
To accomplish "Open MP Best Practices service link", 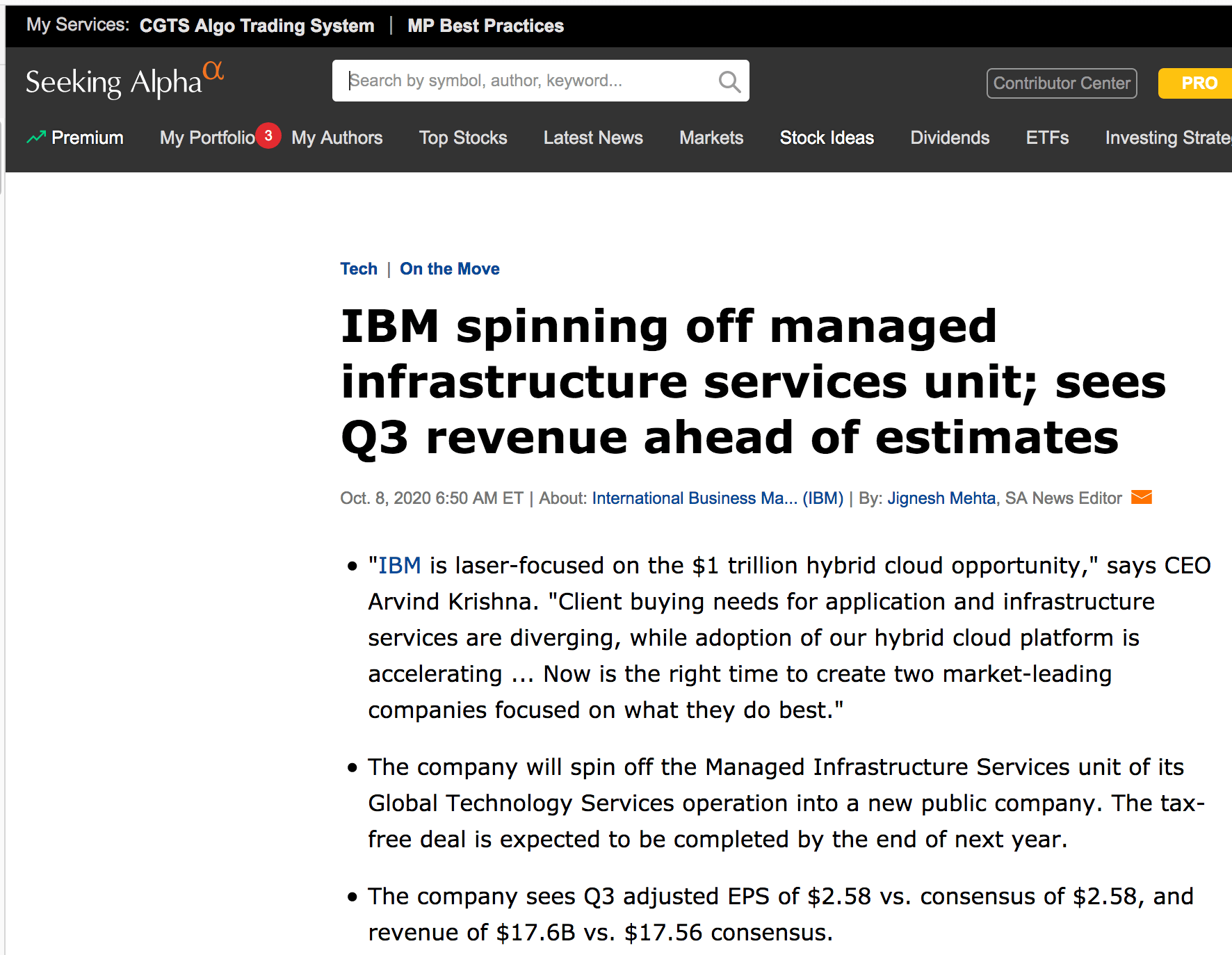I will pos(485,26).
